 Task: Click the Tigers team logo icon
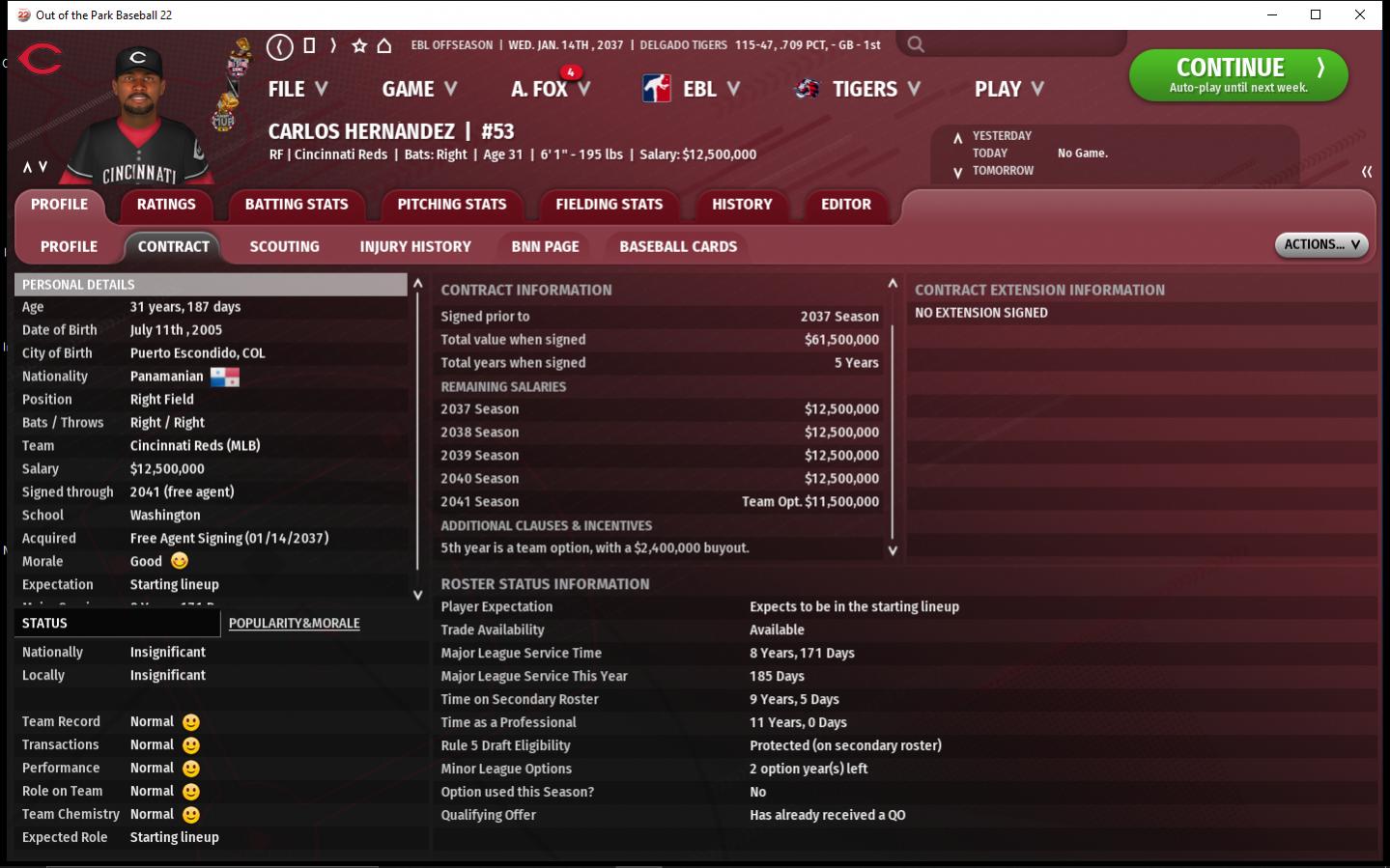click(807, 89)
